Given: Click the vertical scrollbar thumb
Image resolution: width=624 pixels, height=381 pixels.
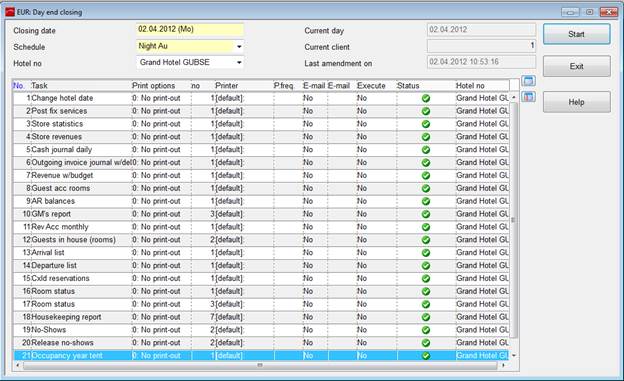Looking at the screenshot, I should coord(513,220).
